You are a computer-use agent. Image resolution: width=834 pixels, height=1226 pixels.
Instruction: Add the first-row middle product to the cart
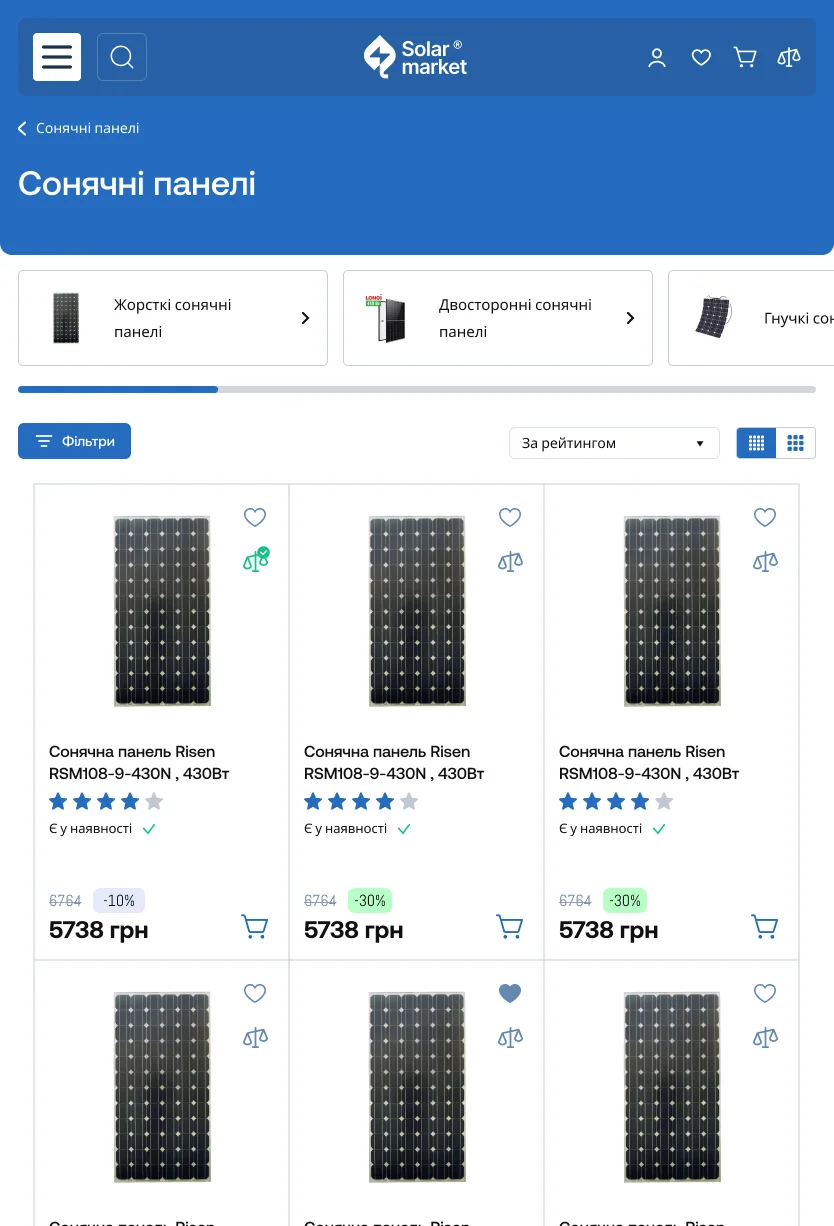pos(510,927)
